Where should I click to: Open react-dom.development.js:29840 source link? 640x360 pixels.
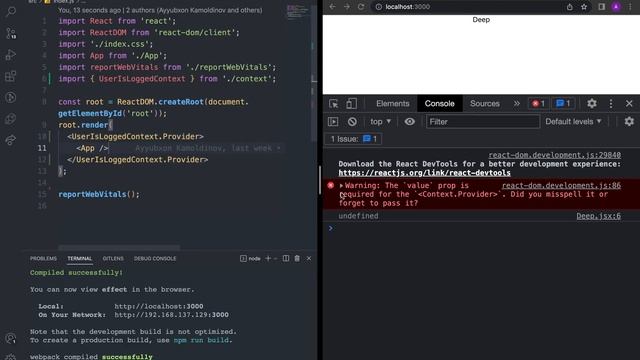click(x=555, y=155)
